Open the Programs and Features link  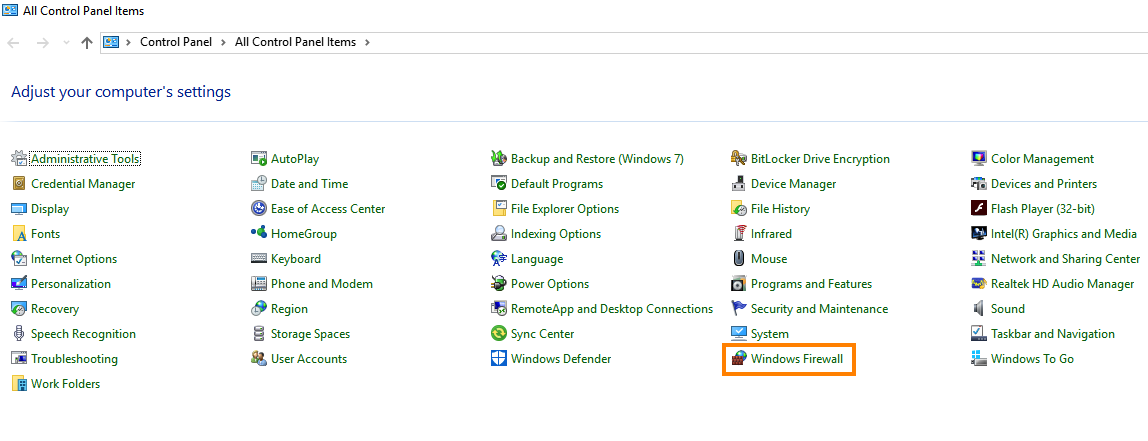[812, 284]
